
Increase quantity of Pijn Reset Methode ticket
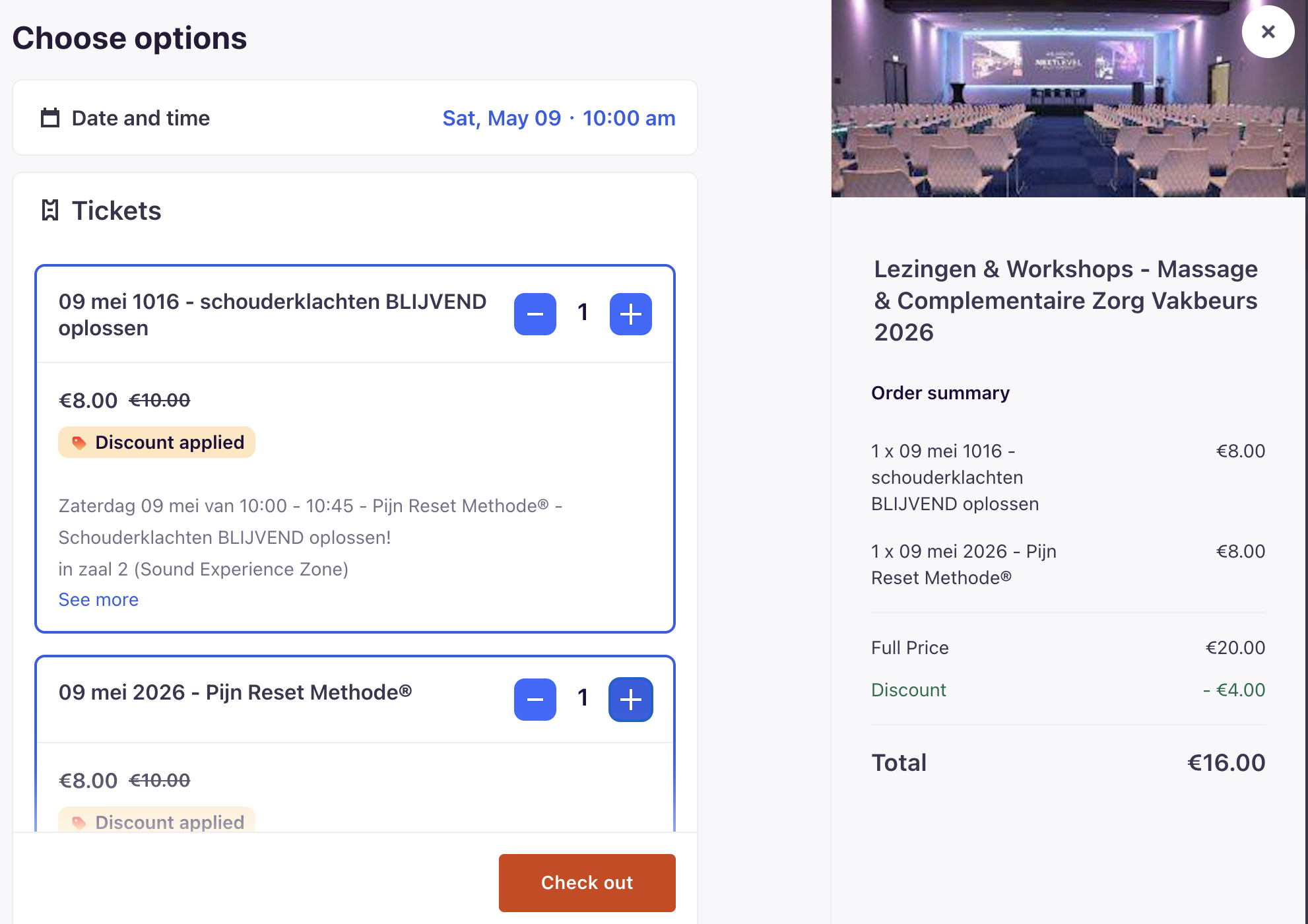630,700
